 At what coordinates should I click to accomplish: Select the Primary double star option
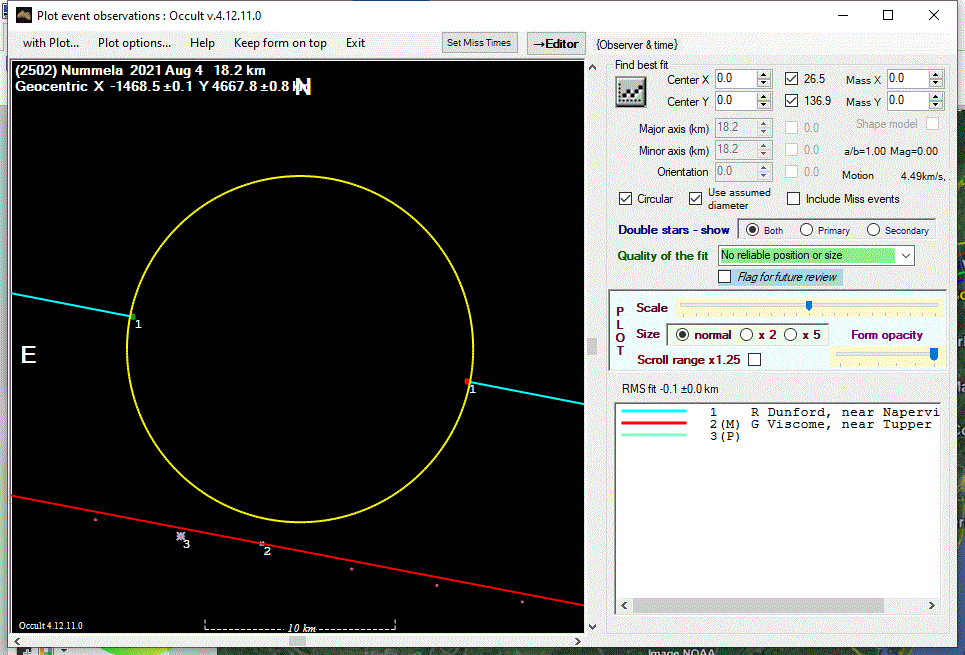click(806, 230)
